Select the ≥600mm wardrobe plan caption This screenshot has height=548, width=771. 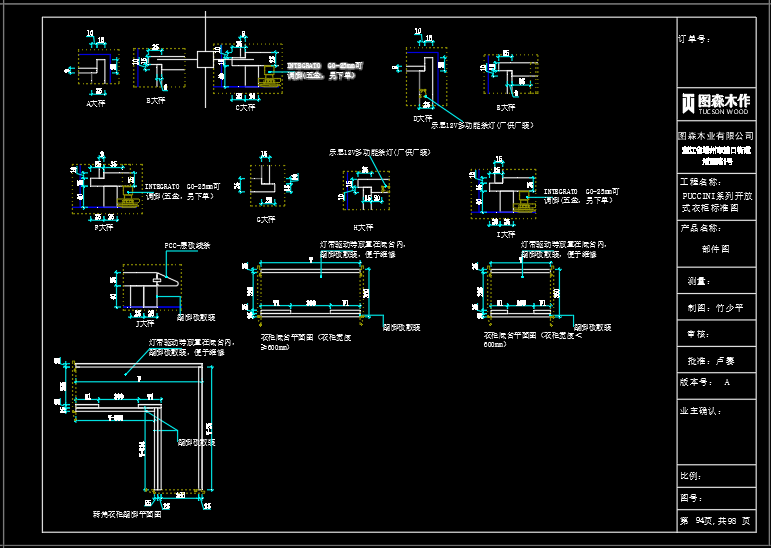[301, 341]
